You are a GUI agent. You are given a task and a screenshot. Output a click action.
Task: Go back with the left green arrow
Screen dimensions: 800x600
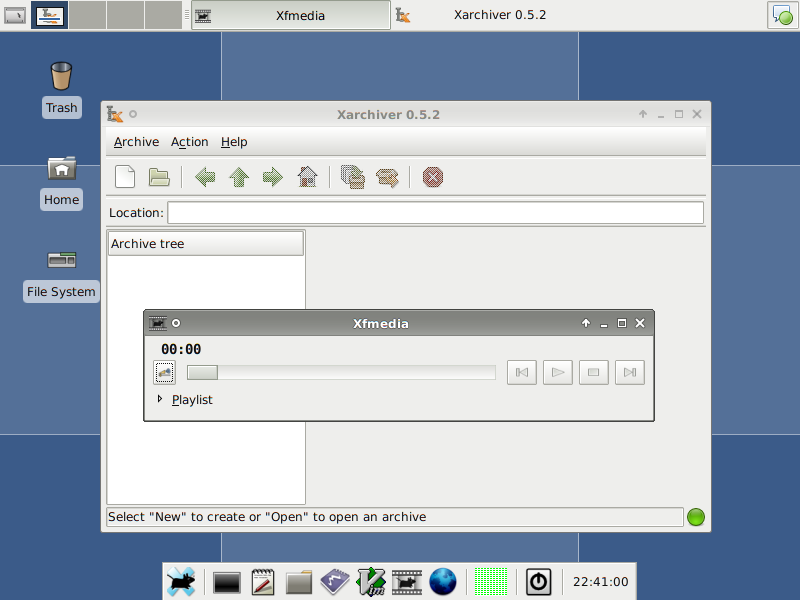[x=205, y=177]
